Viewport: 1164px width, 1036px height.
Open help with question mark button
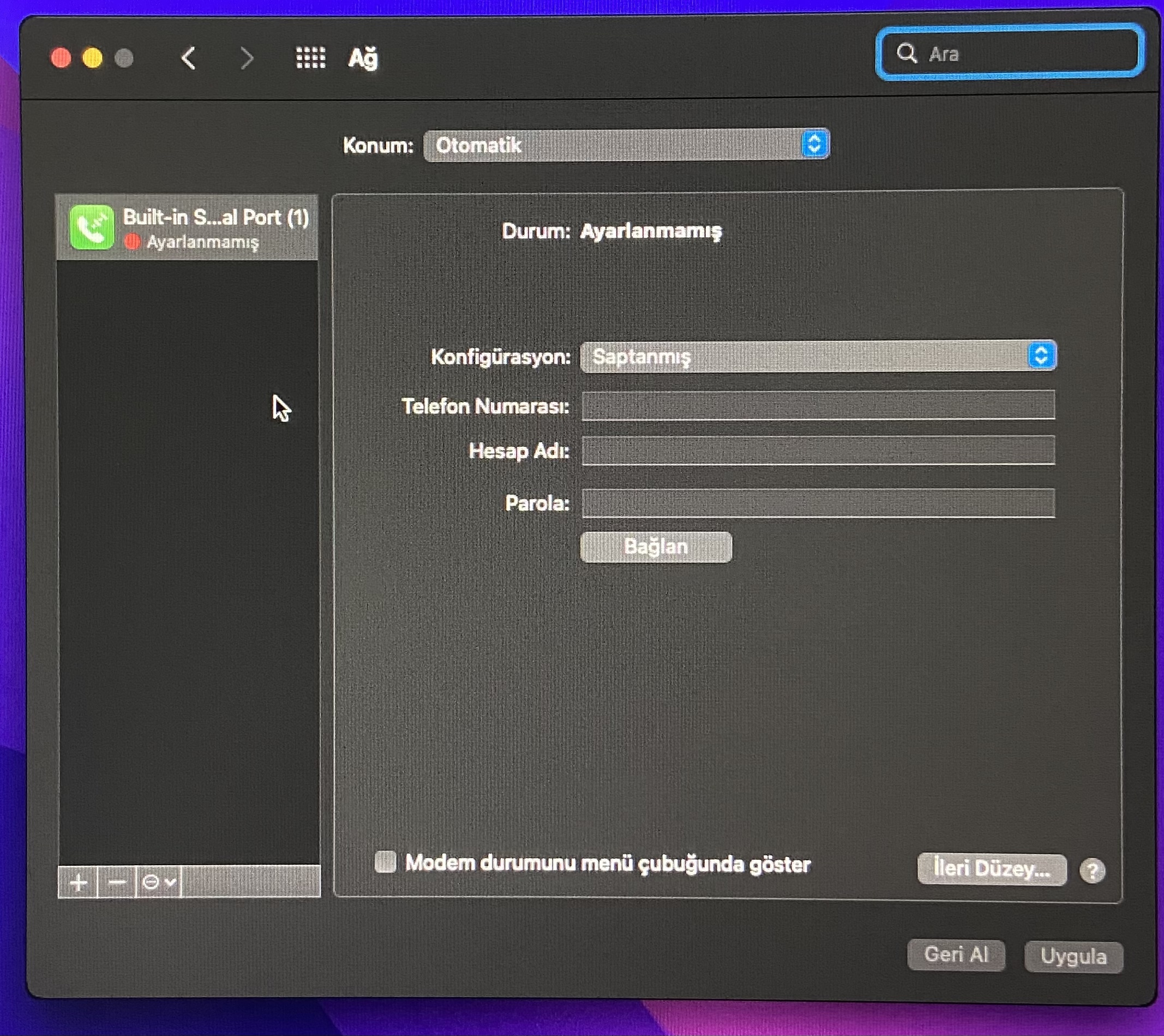(1091, 871)
